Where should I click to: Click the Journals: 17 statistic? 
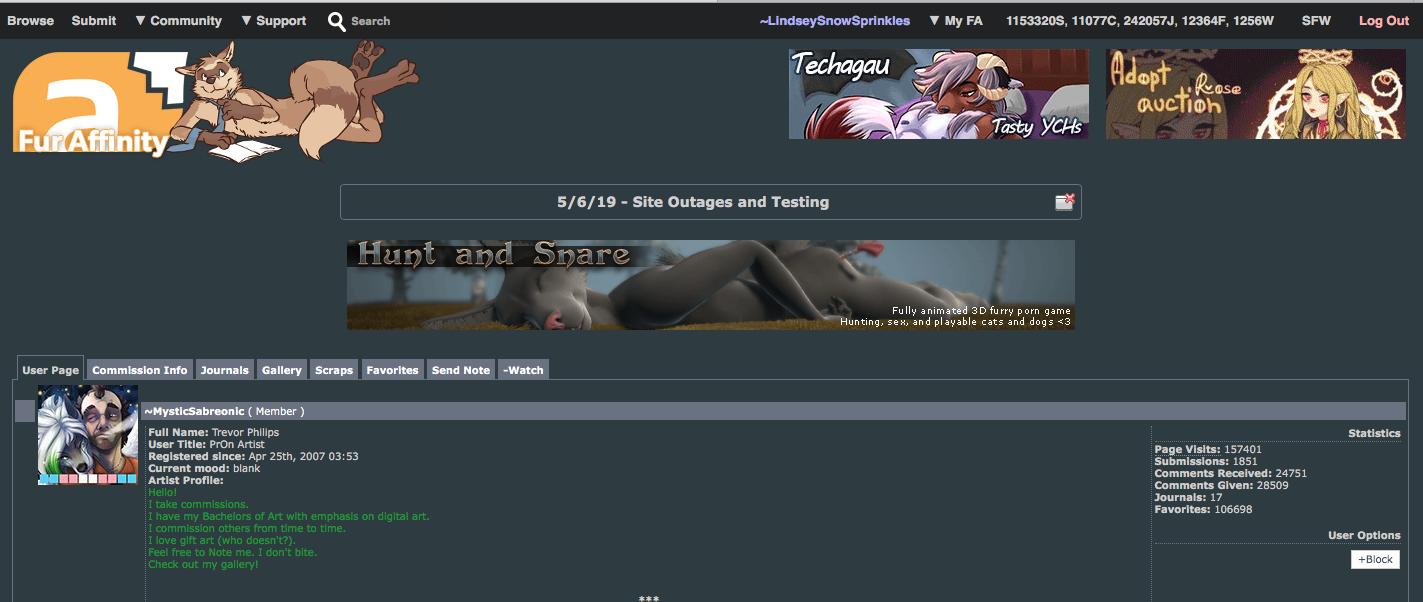(x=1188, y=498)
